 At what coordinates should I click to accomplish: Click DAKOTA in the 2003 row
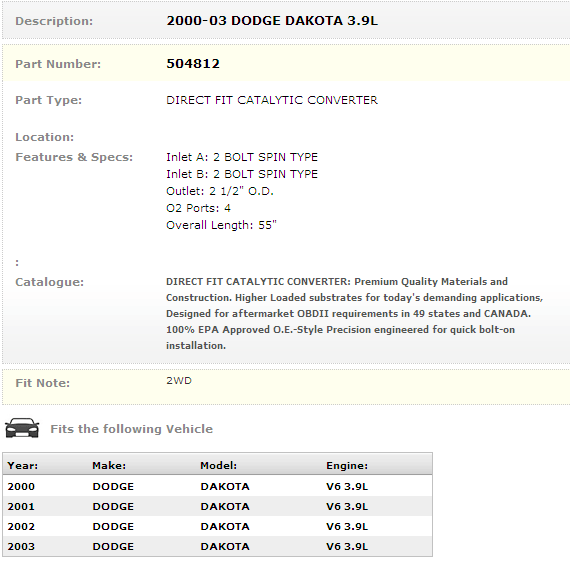pos(225,547)
